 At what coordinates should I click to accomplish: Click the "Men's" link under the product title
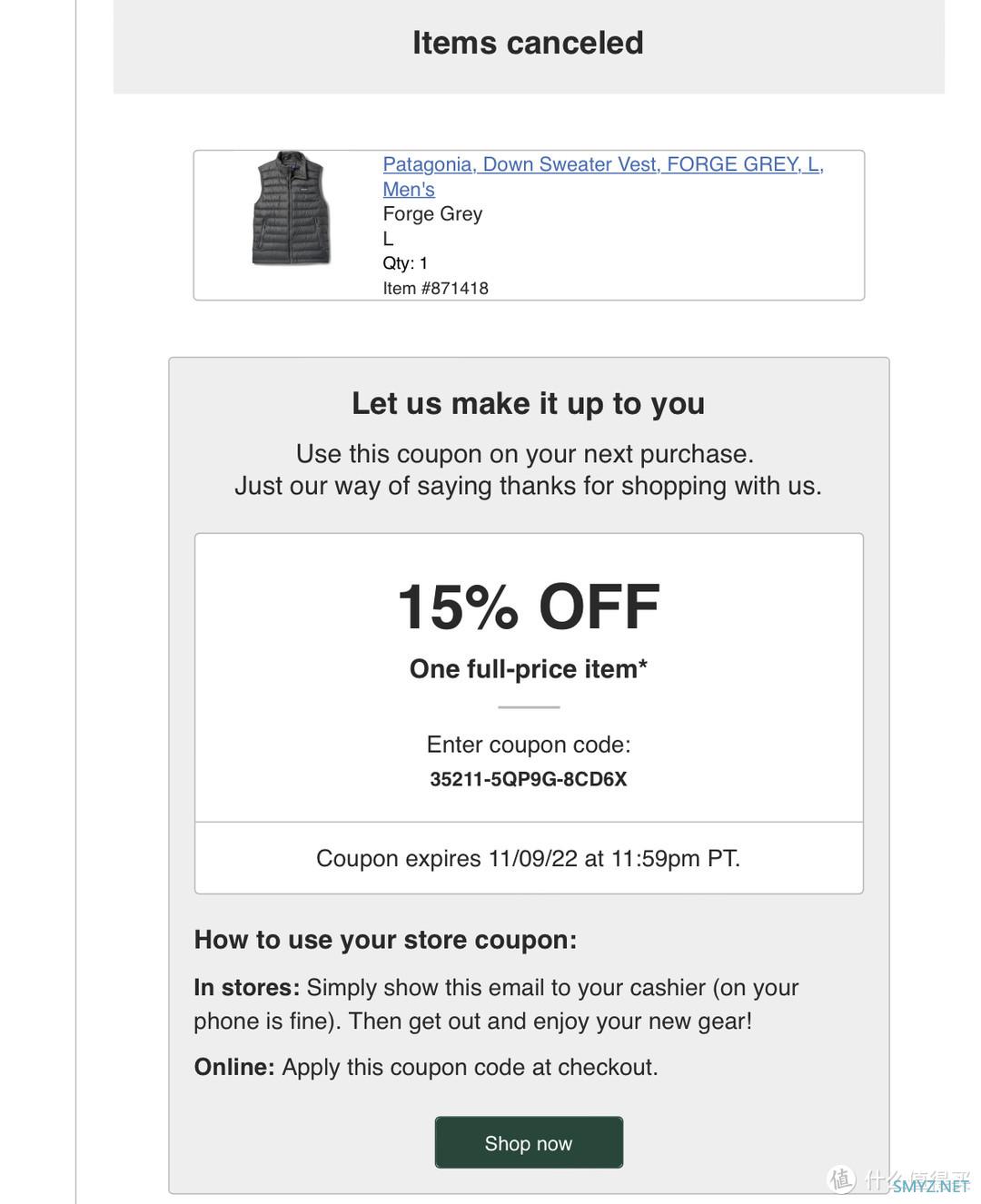point(409,190)
